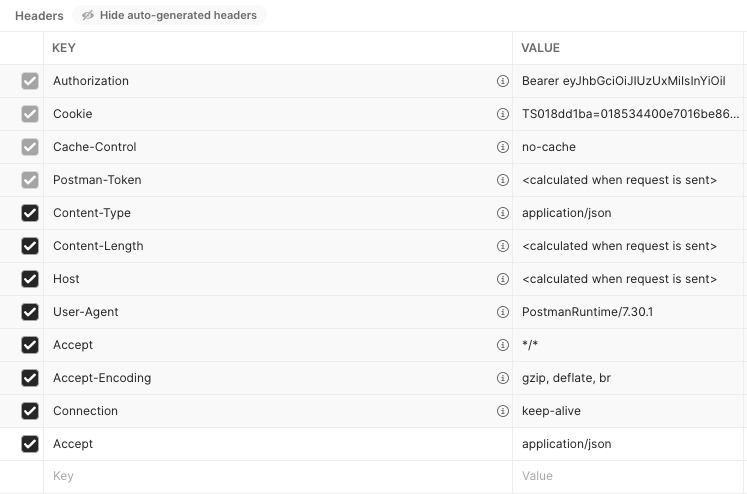Select the application/json value of last Accept row
This screenshot has height=494, width=747.
[567, 444]
